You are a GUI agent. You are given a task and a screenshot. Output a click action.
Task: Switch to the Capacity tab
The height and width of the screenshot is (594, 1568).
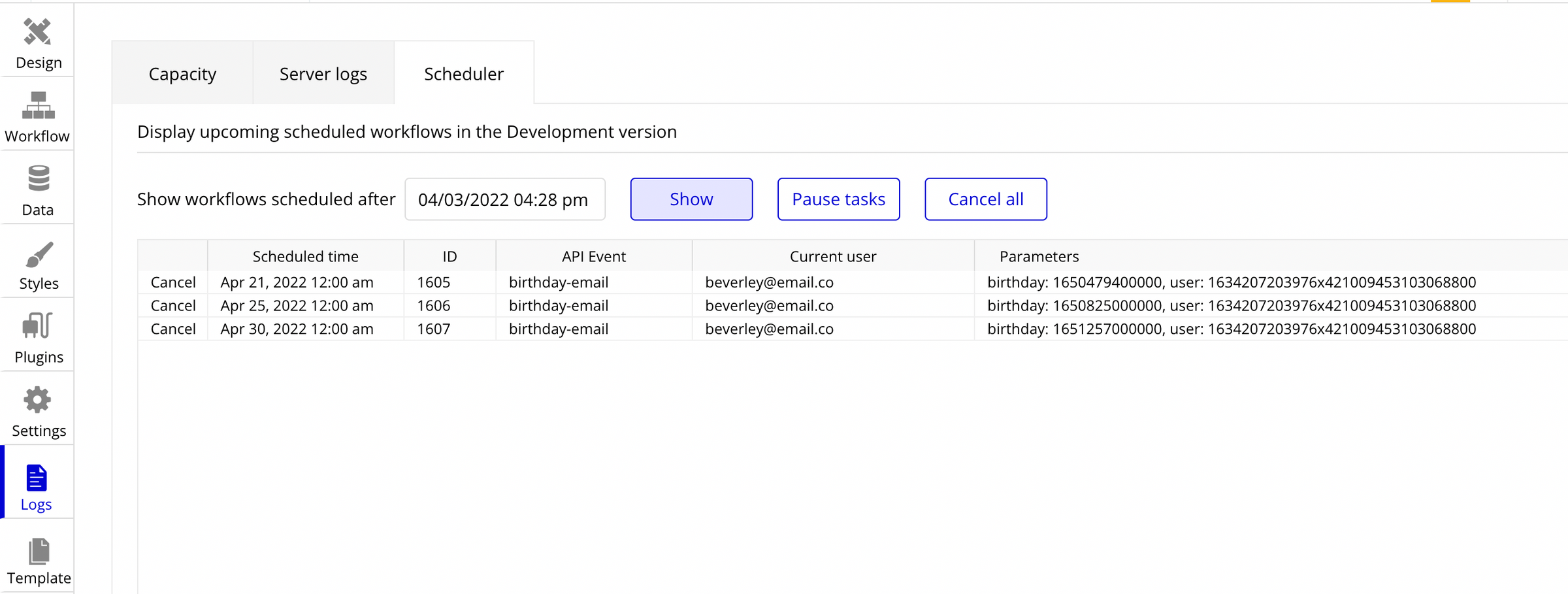(182, 74)
